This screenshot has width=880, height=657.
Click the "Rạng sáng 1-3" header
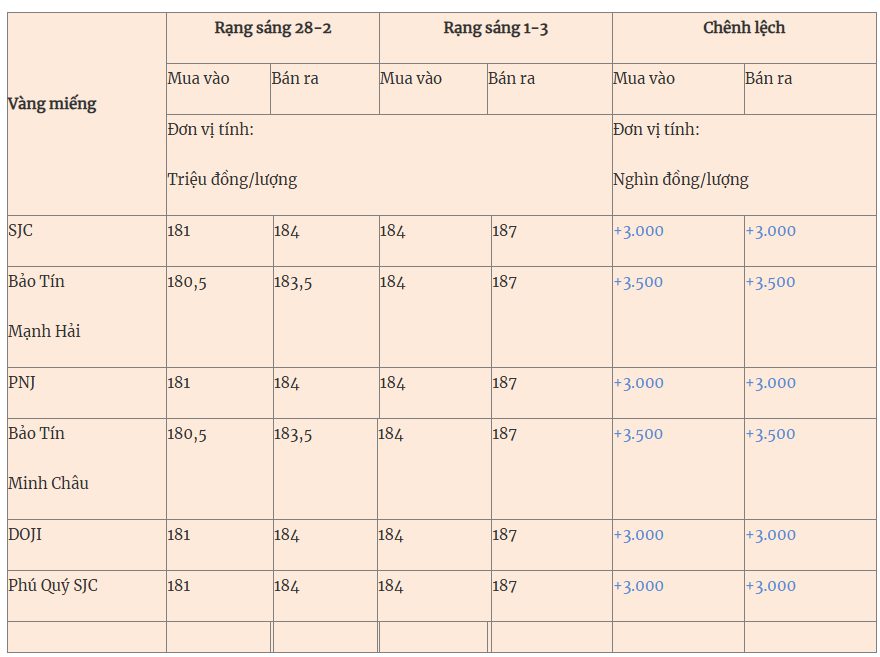click(x=495, y=28)
